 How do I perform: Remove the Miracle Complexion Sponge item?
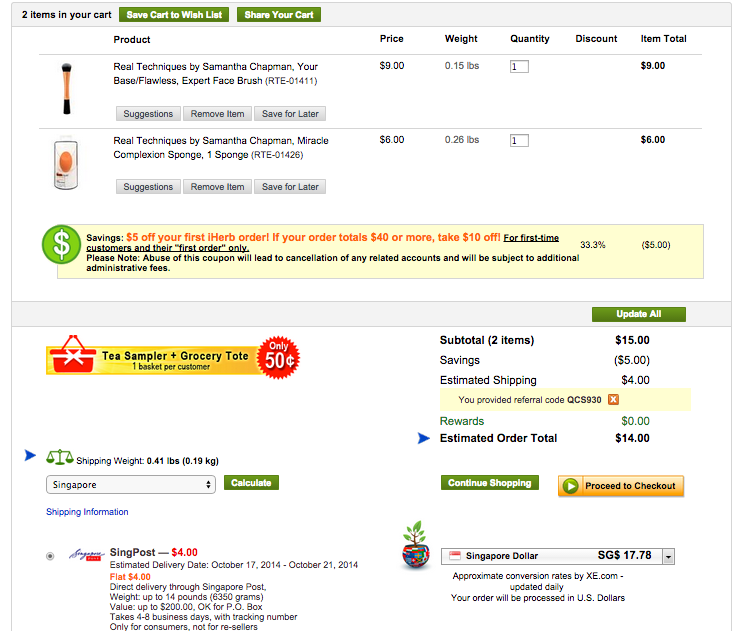tap(217, 187)
